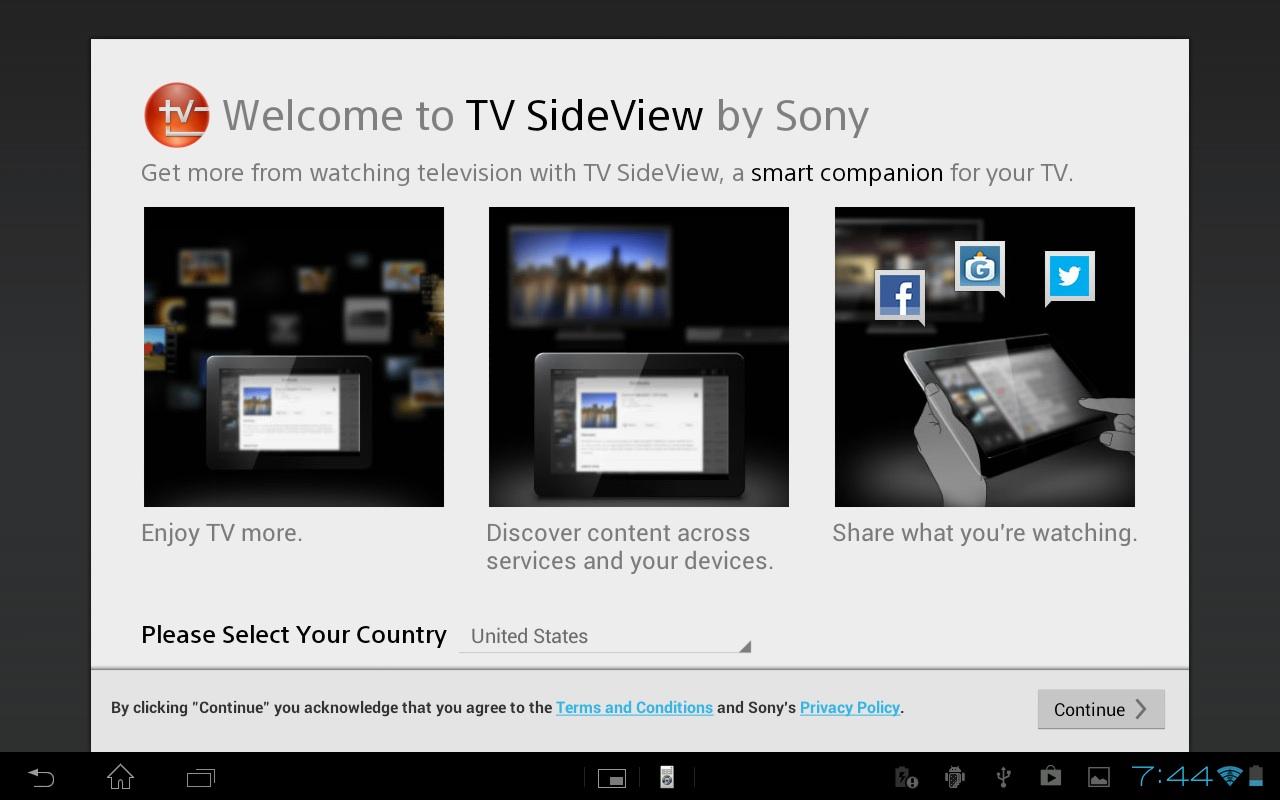
Task: Click the TV SideView app logo
Action: pos(177,115)
